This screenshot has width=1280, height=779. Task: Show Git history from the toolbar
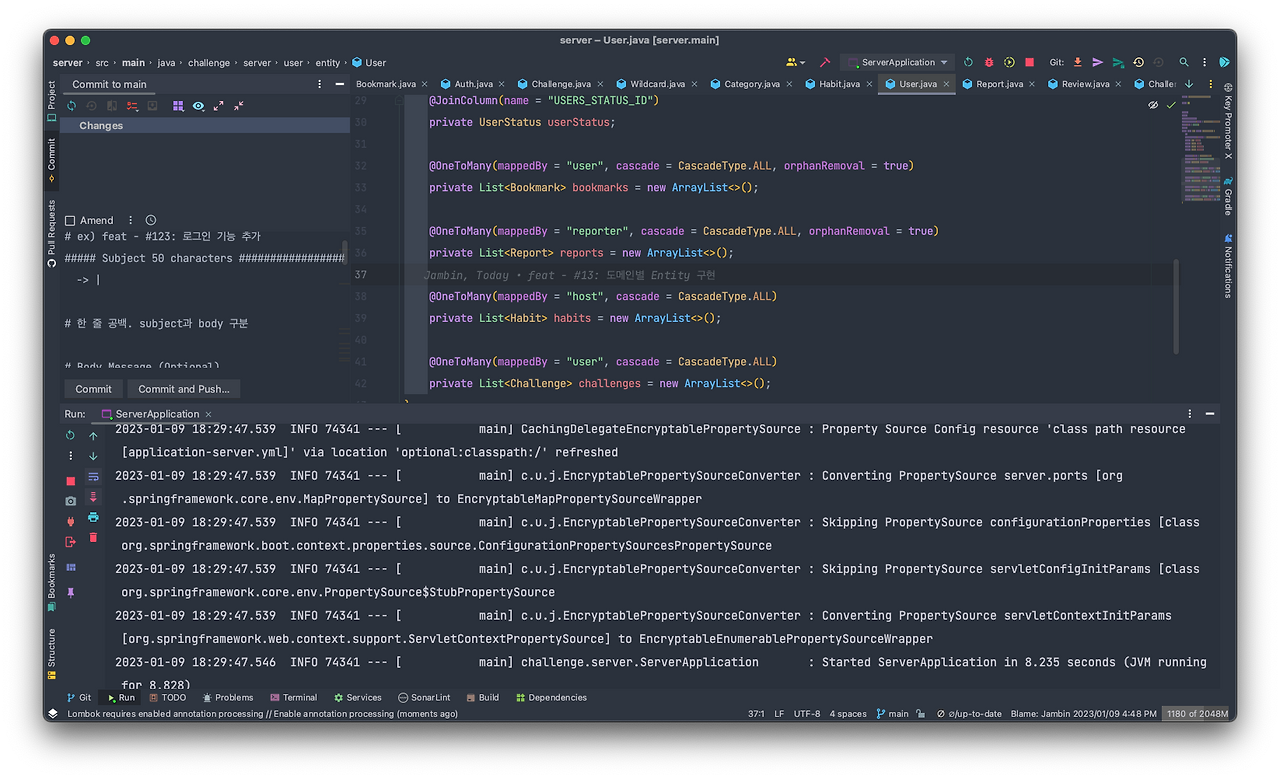1138,62
